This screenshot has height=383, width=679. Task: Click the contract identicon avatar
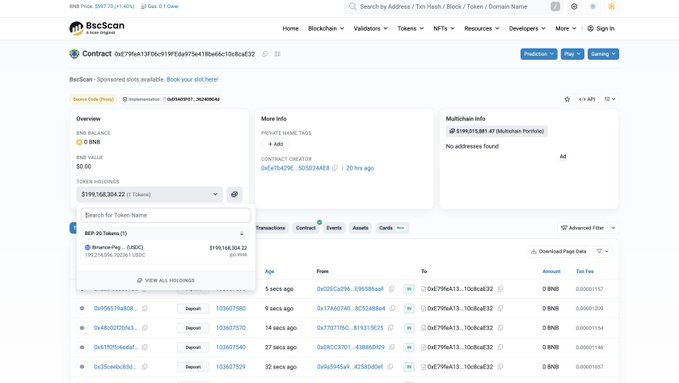pyautogui.click(x=74, y=54)
